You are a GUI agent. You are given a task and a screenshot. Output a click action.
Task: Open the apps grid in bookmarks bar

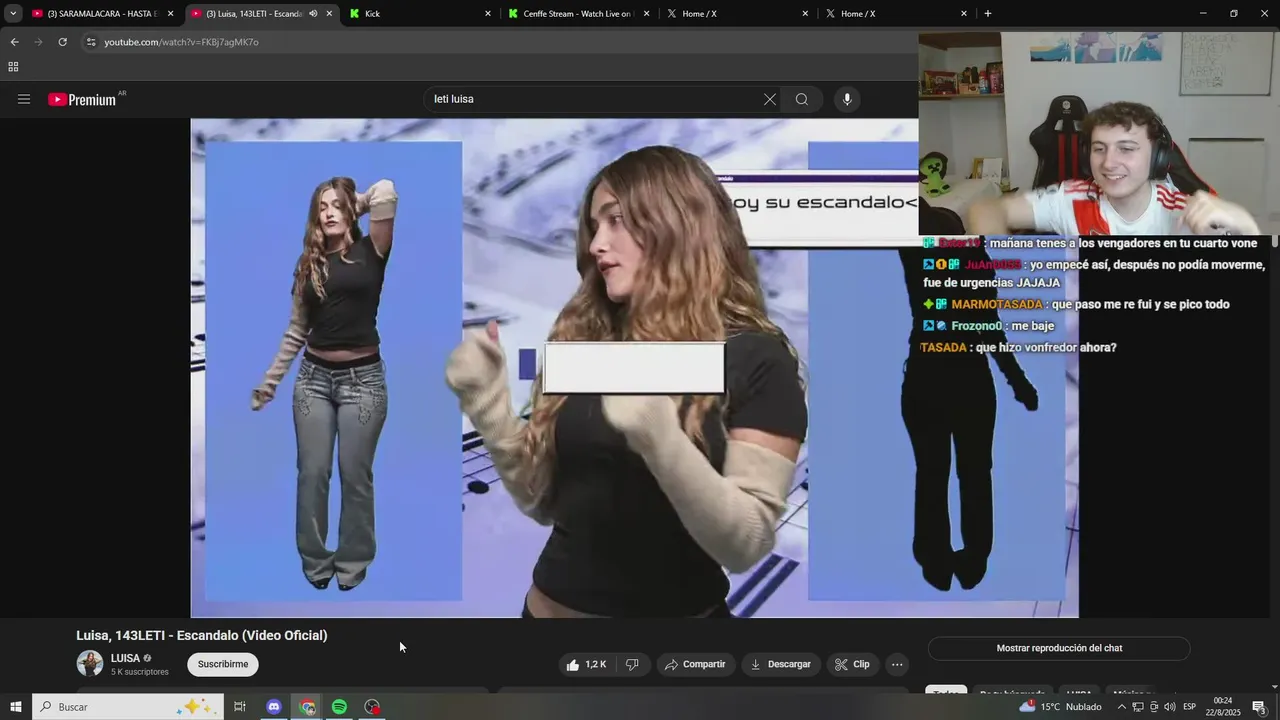(x=13, y=67)
